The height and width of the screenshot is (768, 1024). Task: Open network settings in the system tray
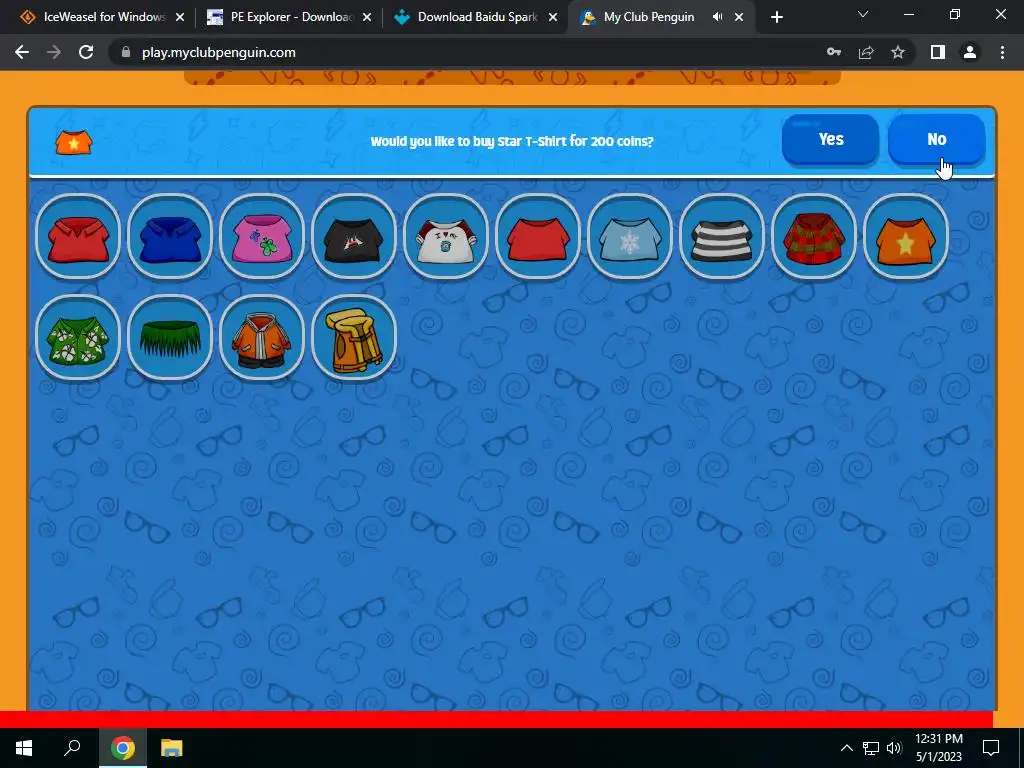click(x=871, y=748)
